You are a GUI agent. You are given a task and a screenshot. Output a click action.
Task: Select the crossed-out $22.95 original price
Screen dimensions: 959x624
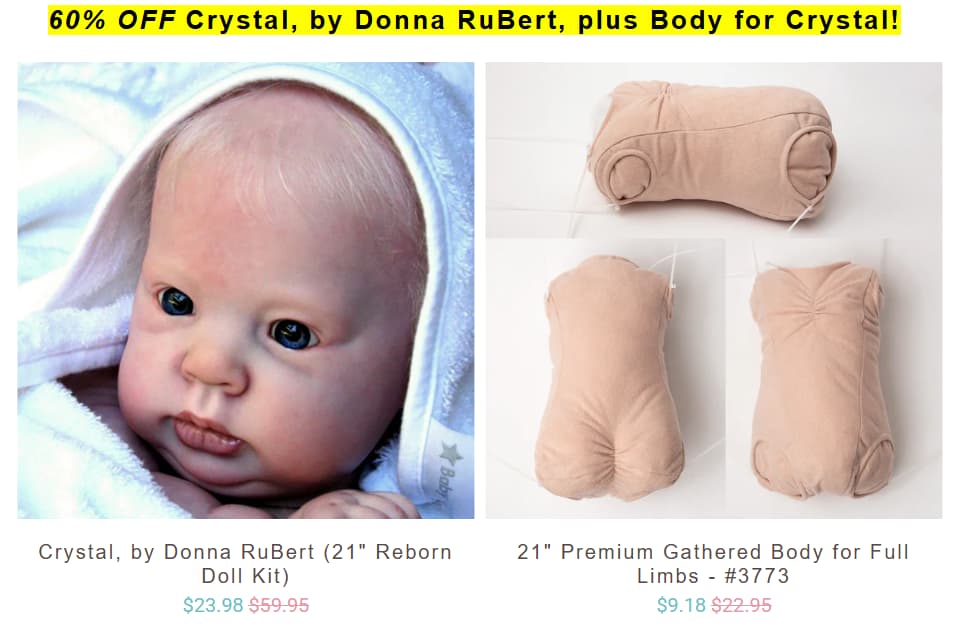coord(741,605)
